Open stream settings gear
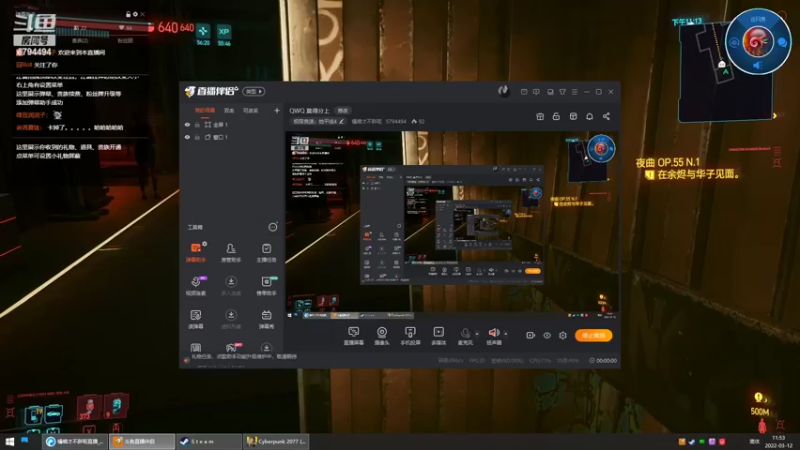 point(563,335)
